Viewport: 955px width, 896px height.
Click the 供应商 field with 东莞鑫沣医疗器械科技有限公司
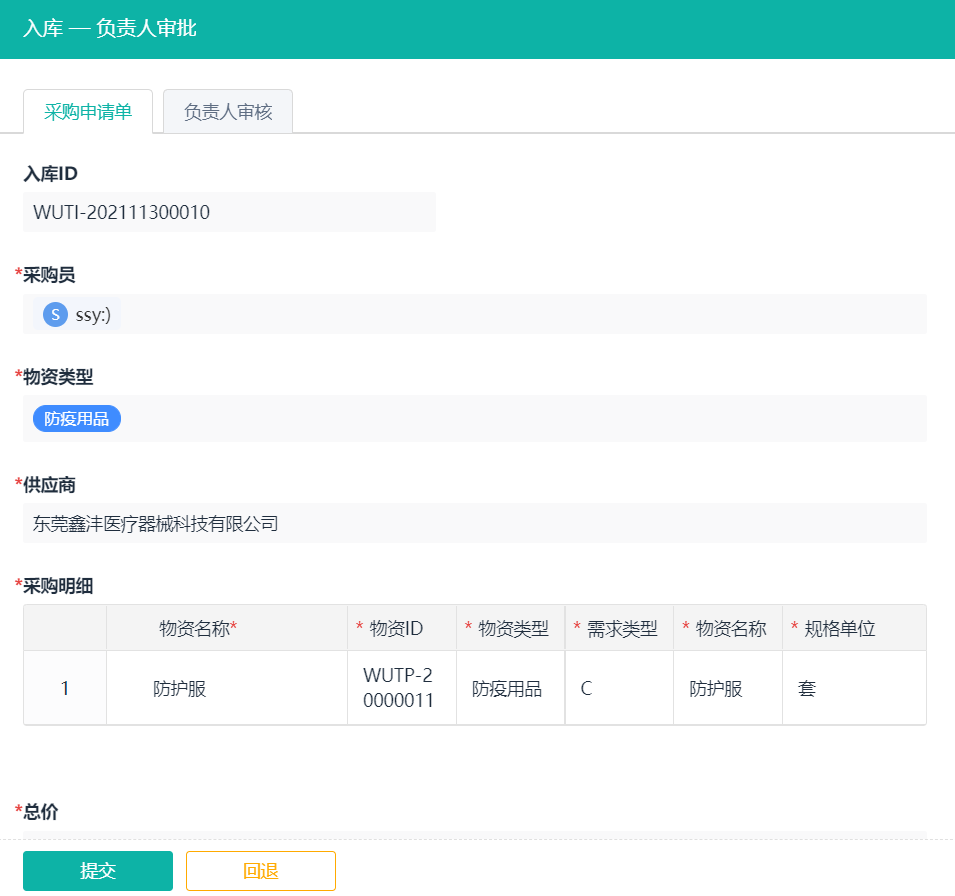click(x=474, y=523)
